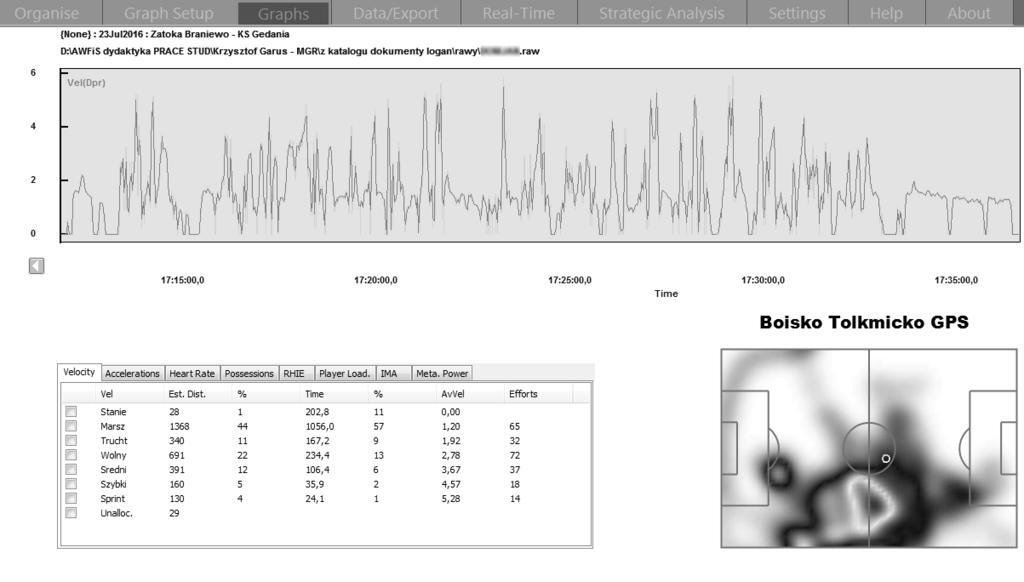Click the Stanie time value 202,8
1024x582 pixels.
coord(317,412)
